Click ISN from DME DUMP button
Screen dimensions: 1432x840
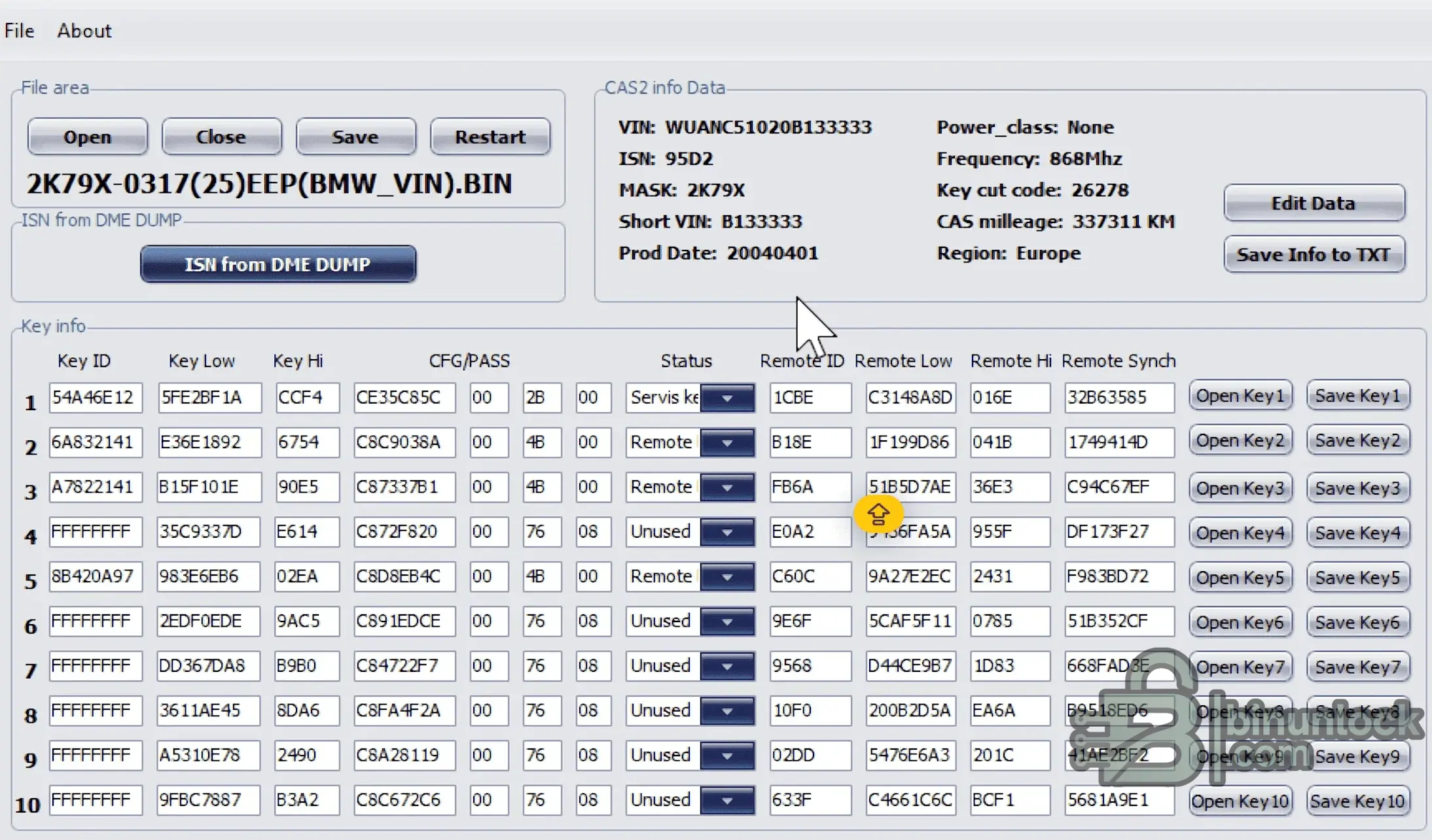(x=278, y=264)
